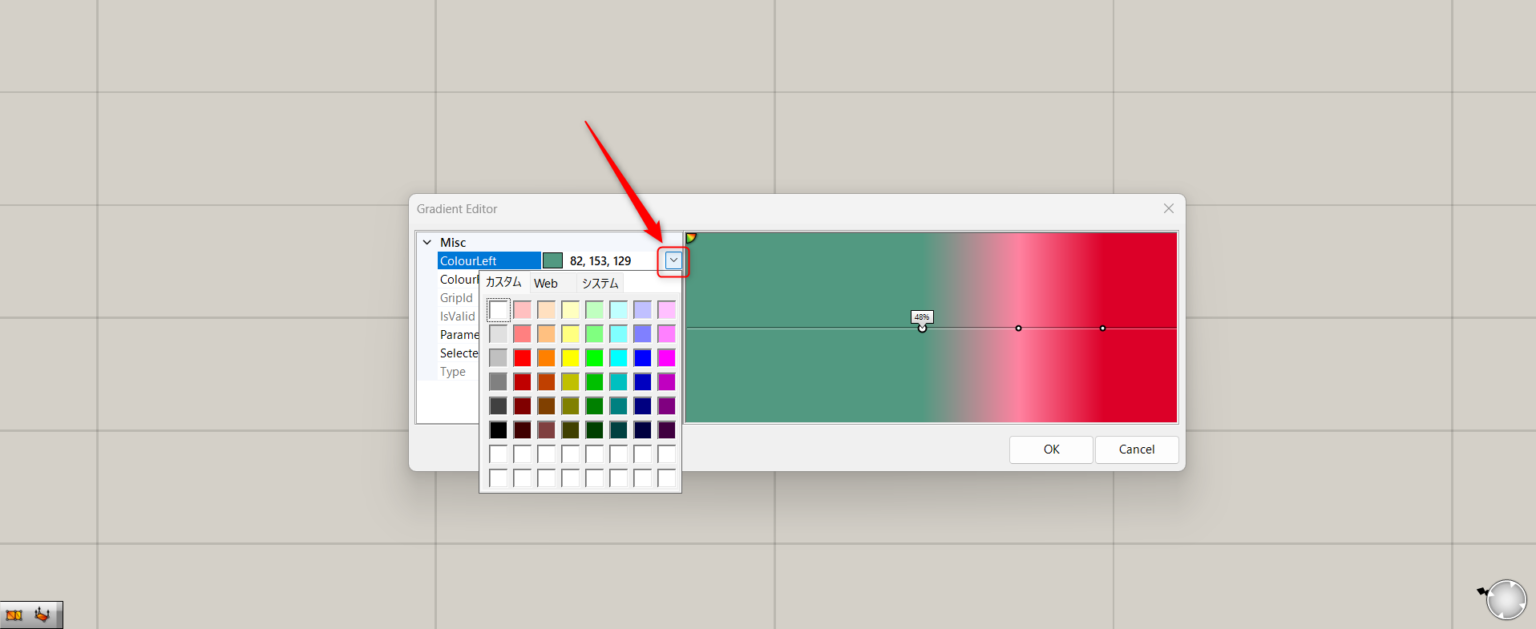The height and width of the screenshot is (629, 1536).
Task: Select the white swatch in the palette
Action: (498, 309)
